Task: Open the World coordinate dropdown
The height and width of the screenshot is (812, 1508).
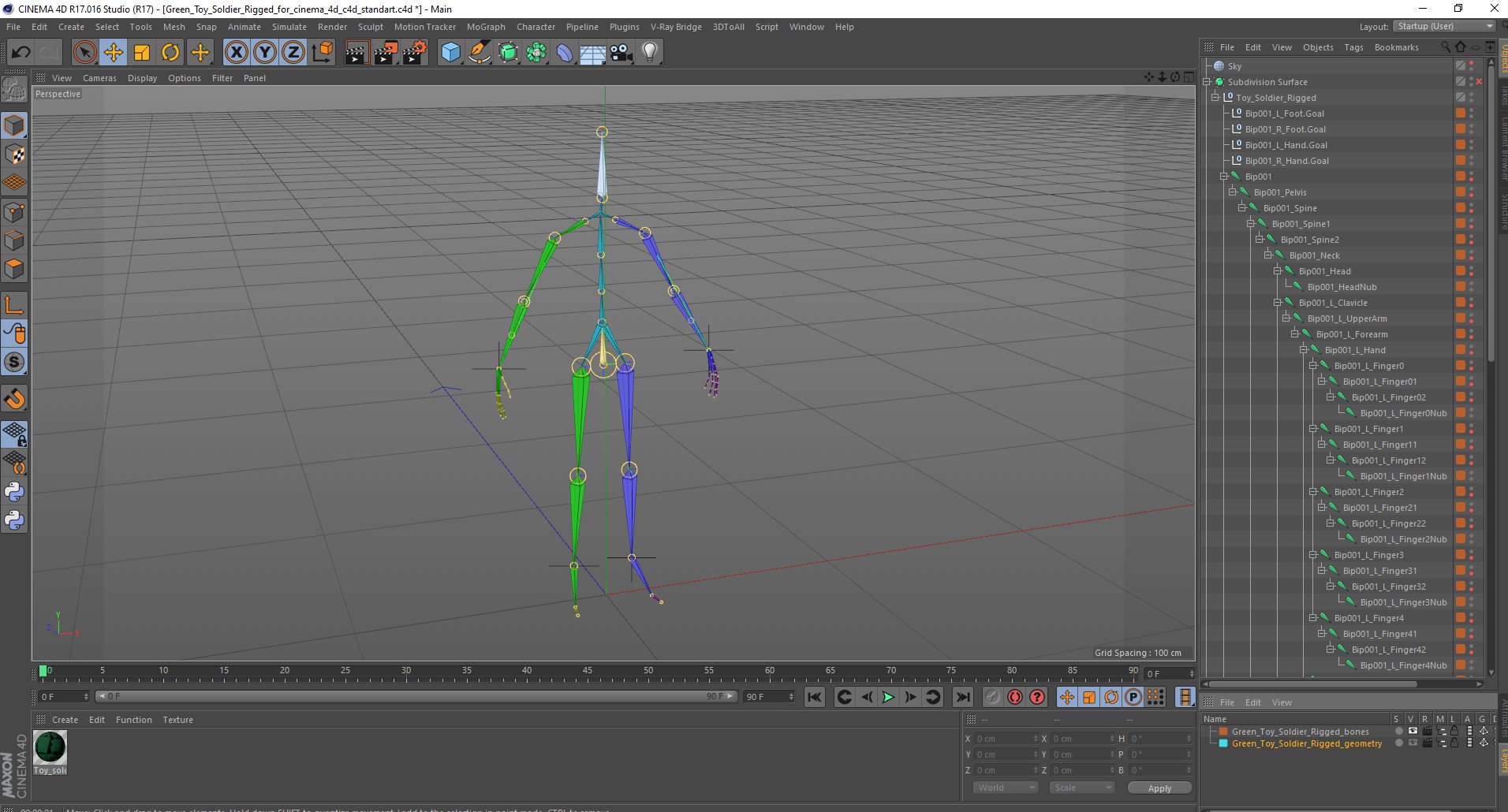Action: coord(1006,788)
